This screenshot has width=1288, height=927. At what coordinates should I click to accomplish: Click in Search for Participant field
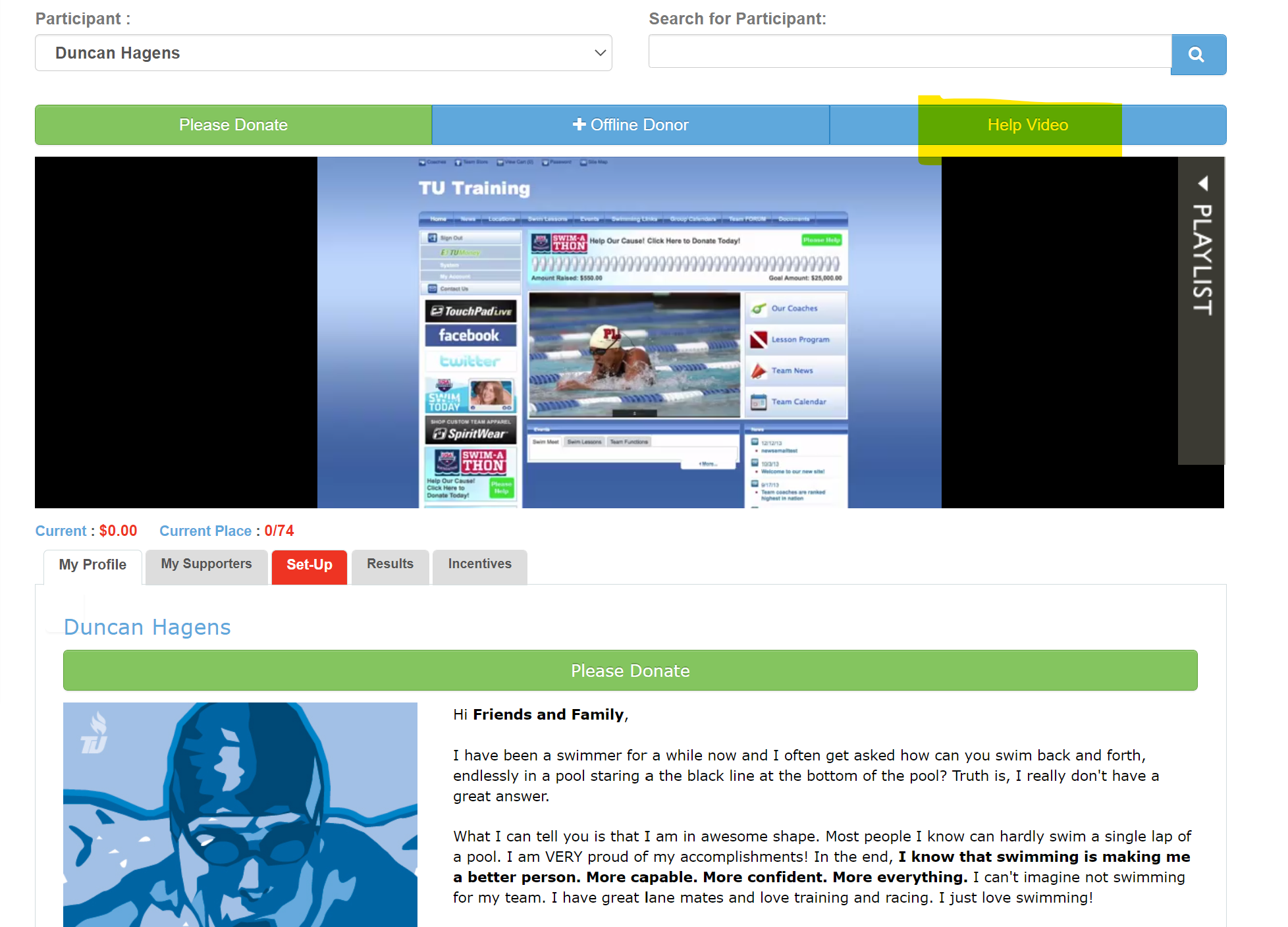coord(909,52)
